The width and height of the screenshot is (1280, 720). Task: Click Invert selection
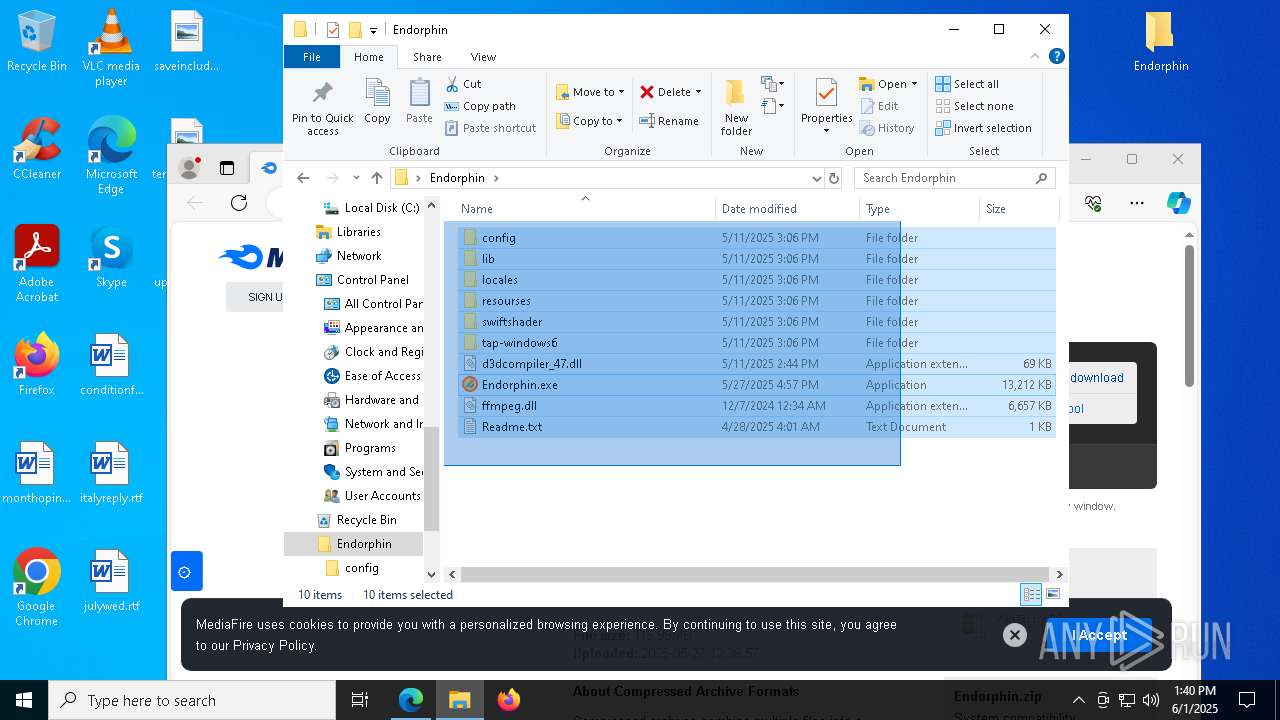tap(983, 128)
